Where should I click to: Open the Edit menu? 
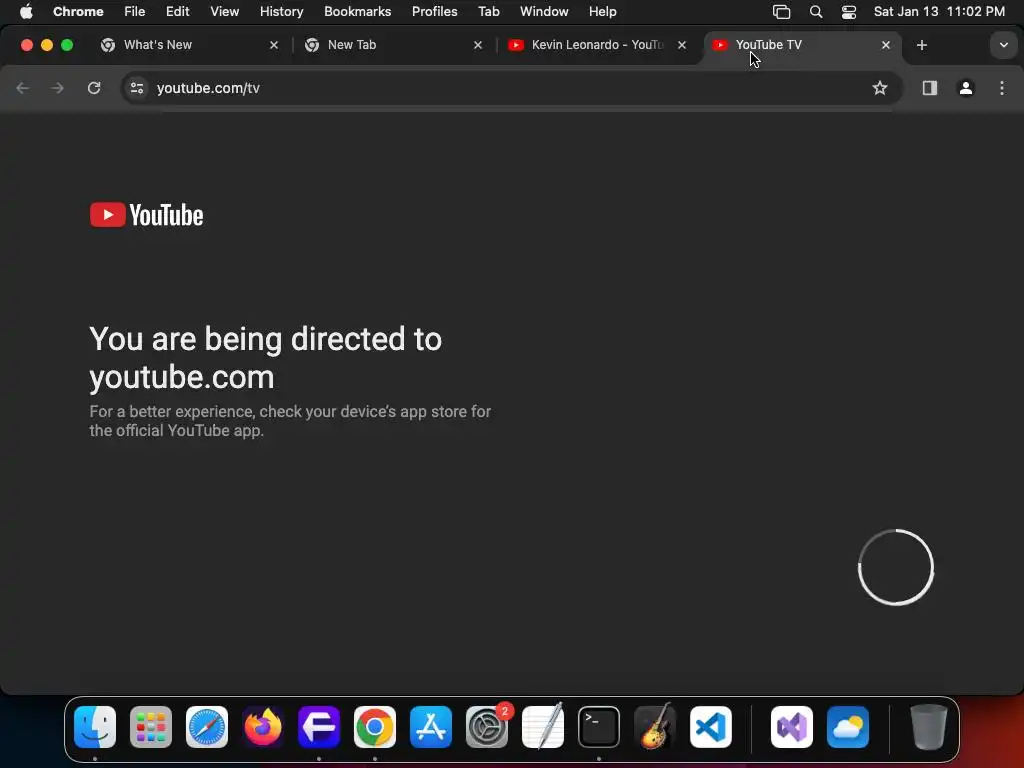[177, 11]
